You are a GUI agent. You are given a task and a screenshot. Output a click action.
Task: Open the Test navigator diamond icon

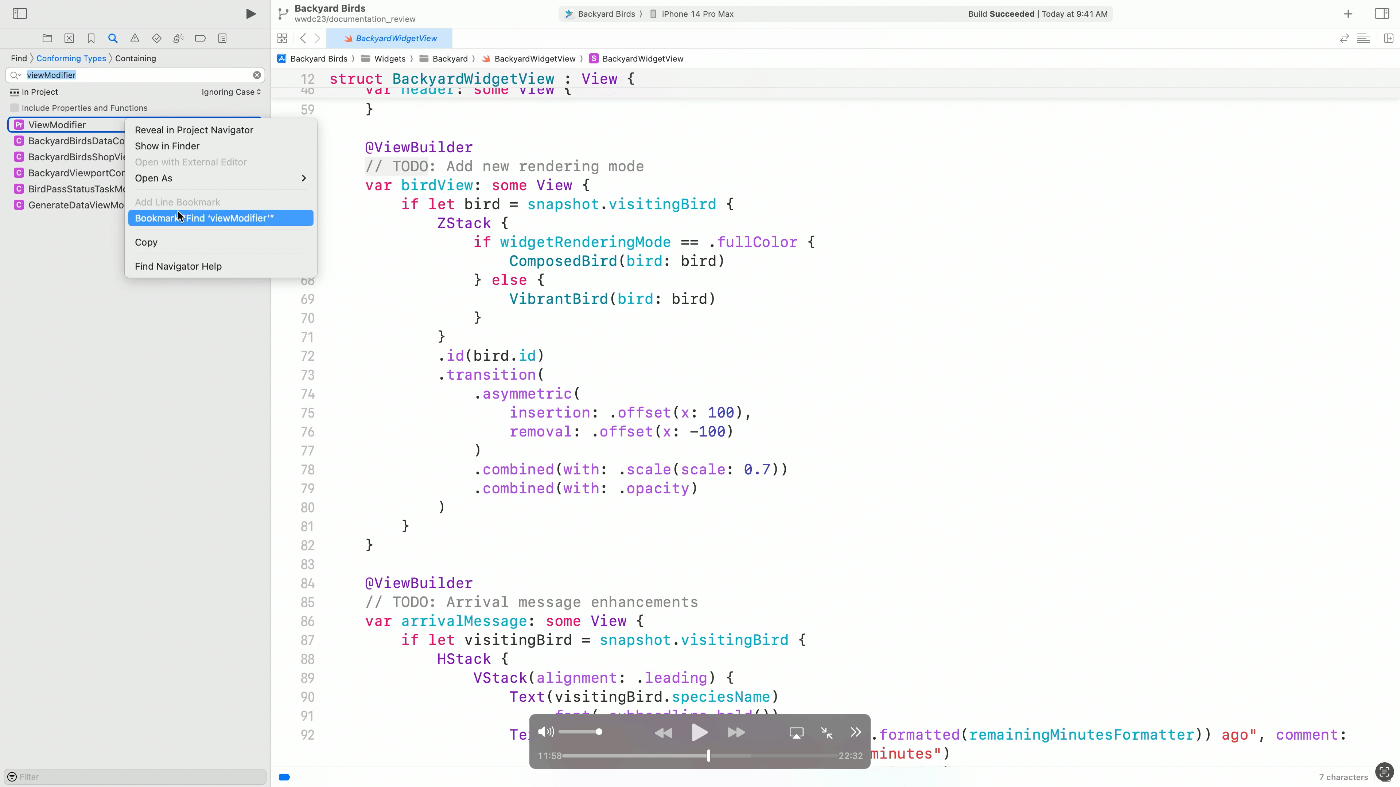[156, 38]
